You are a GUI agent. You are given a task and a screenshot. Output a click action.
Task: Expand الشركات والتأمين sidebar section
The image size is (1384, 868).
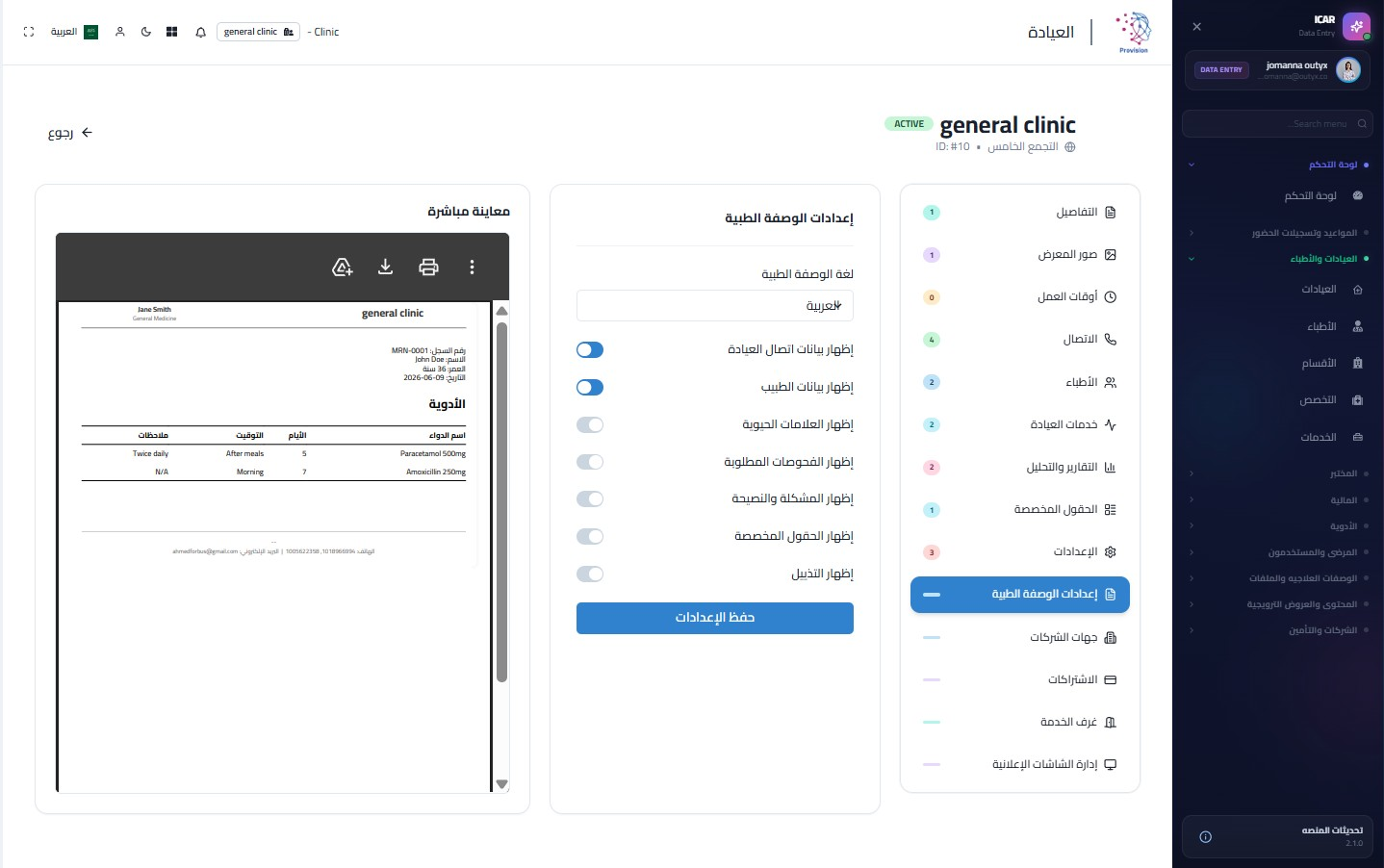1278,630
